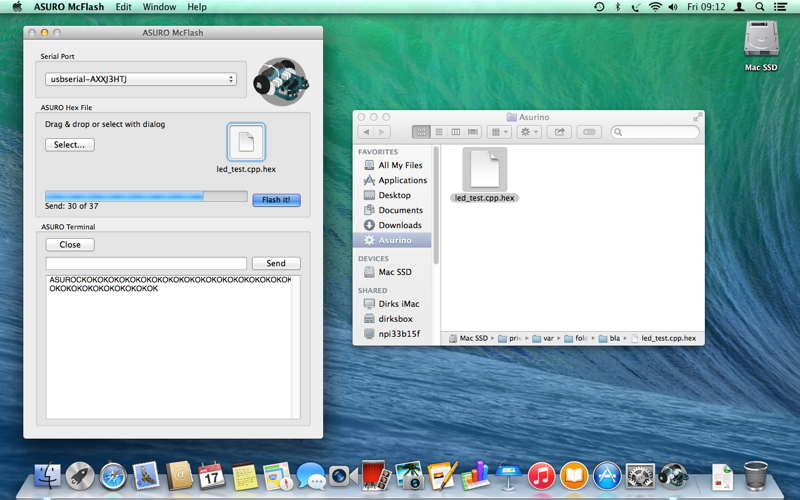Image resolution: width=800 pixels, height=500 pixels.
Task: Switch Finder to column view
Action: (x=456, y=132)
